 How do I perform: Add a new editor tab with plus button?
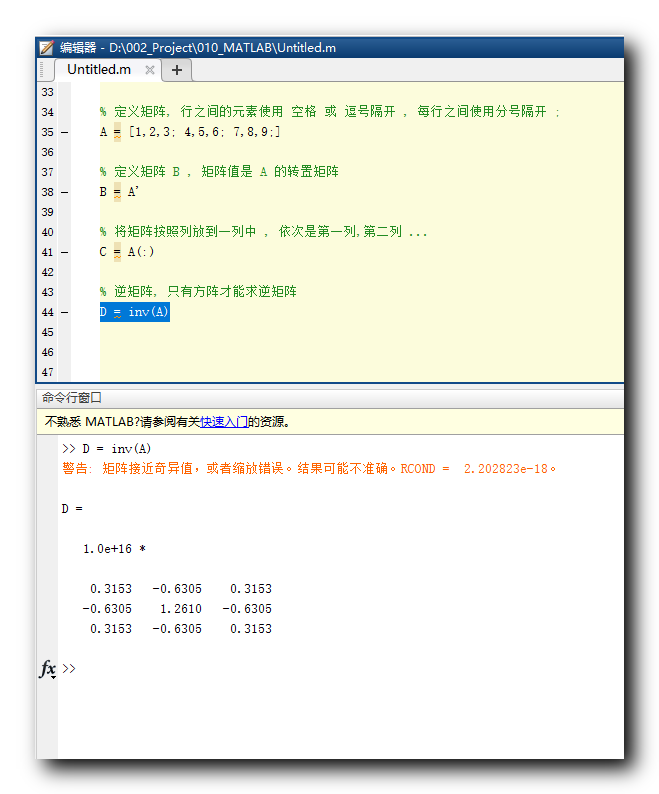[177, 70]
